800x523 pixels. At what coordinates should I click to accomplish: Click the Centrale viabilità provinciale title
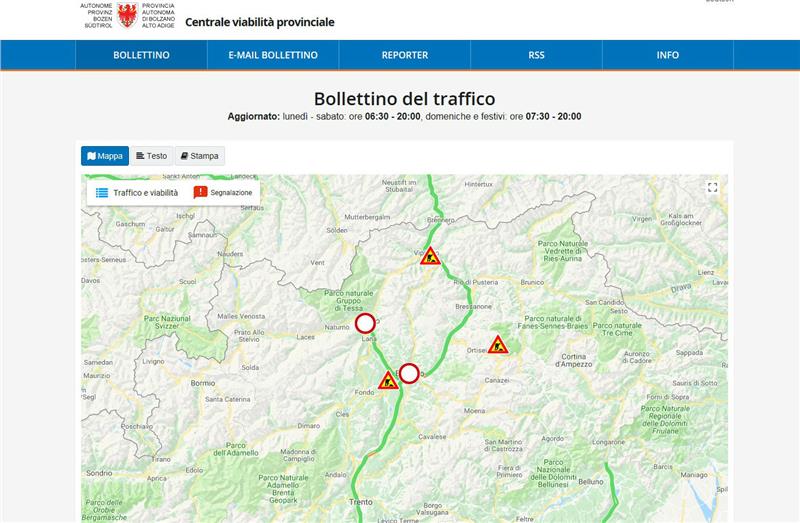[x=259, y=22]
